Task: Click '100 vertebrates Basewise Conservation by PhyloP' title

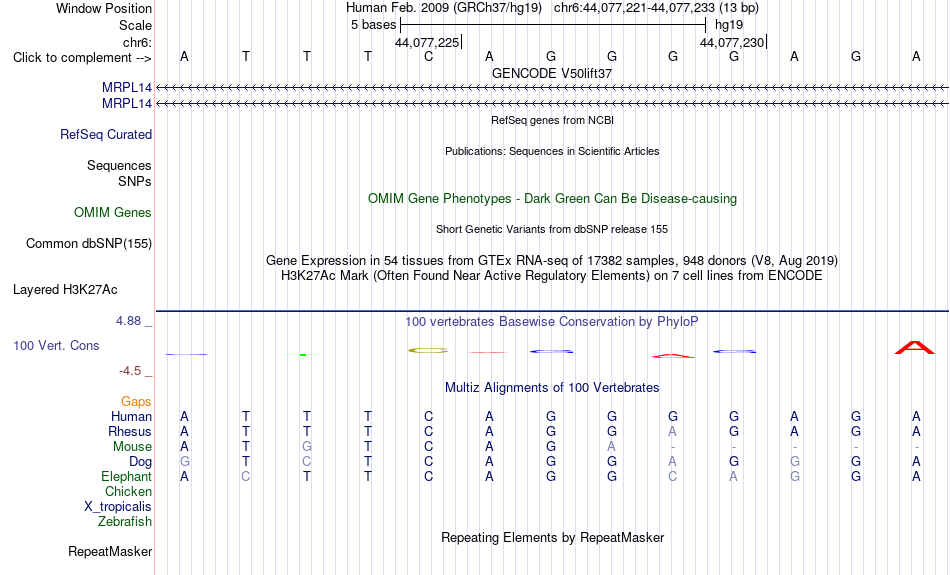Action: pos(552,322)
